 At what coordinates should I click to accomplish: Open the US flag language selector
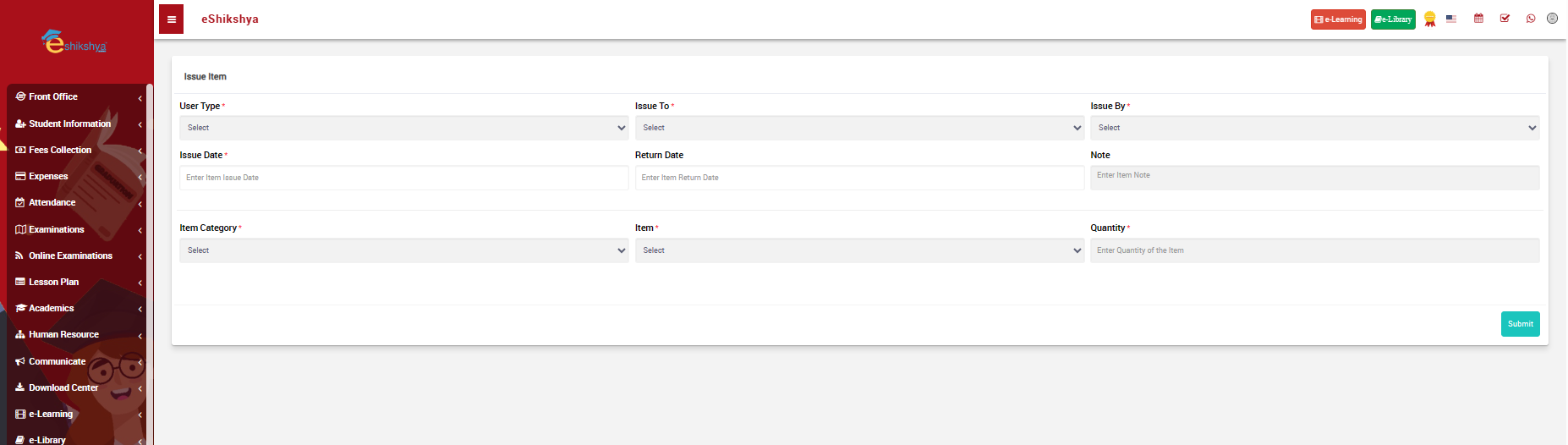point(1451,19)
